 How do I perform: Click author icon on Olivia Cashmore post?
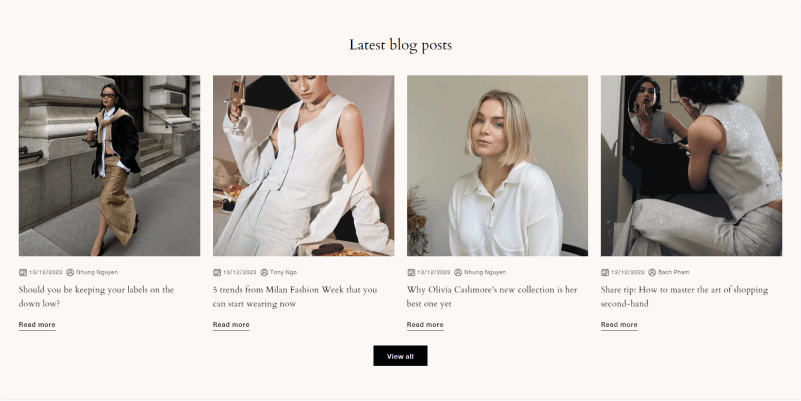(458, 272)
